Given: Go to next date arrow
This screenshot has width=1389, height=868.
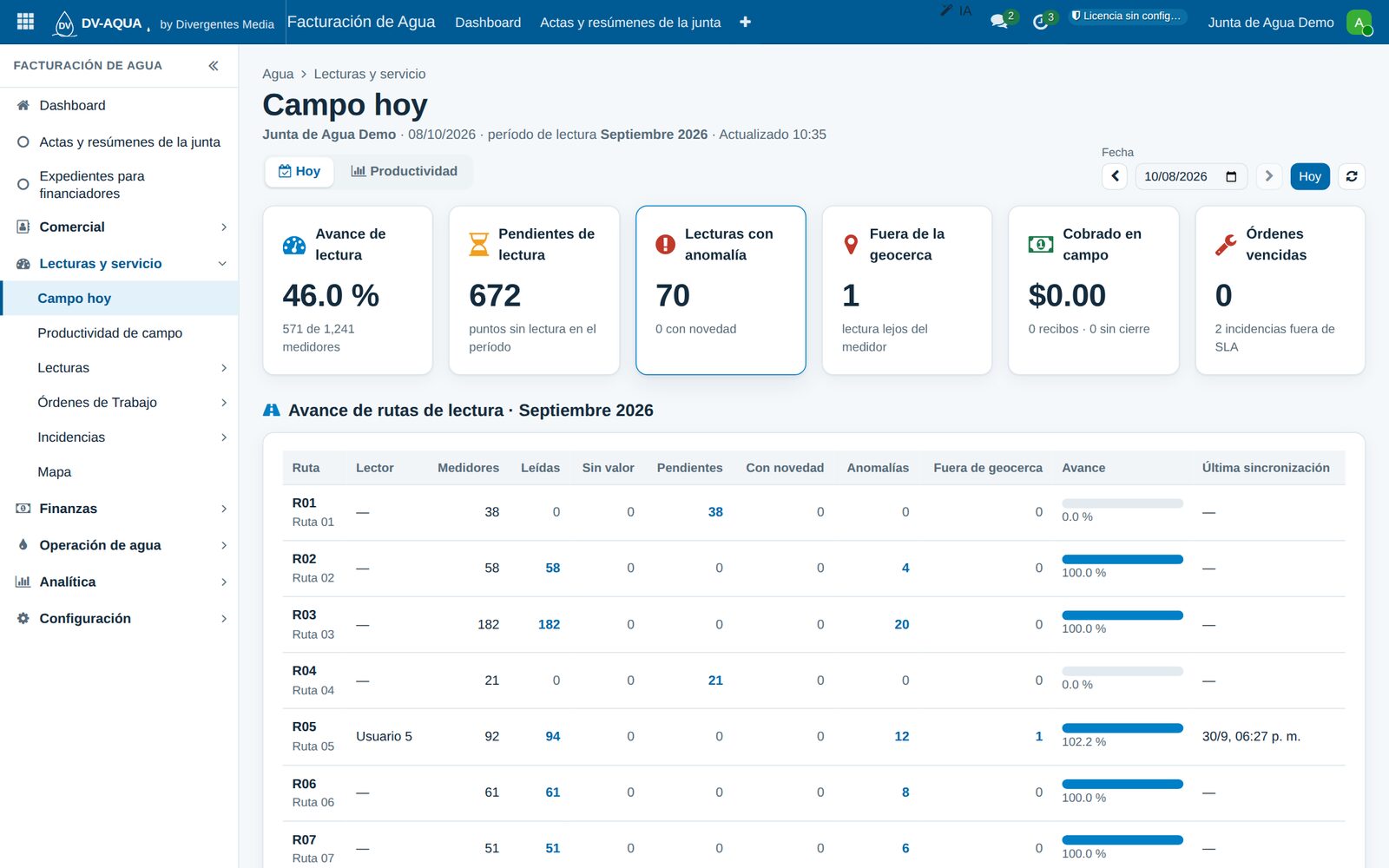Looking at the screenshot, I should (1268, 176).
